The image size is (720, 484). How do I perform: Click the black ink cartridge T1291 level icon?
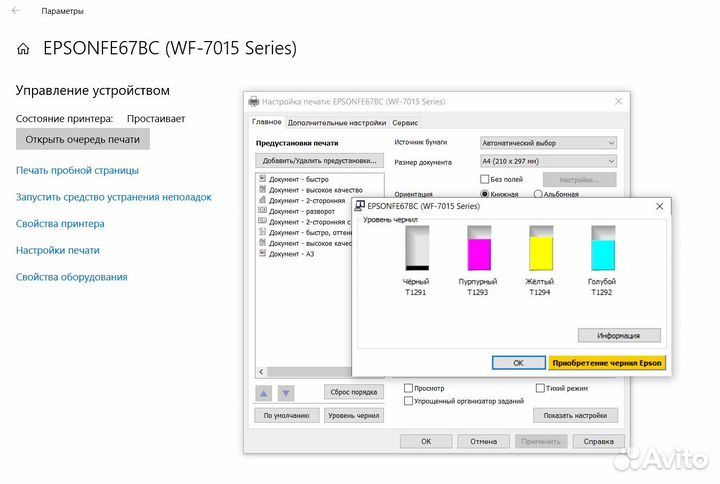coord(417,248)
